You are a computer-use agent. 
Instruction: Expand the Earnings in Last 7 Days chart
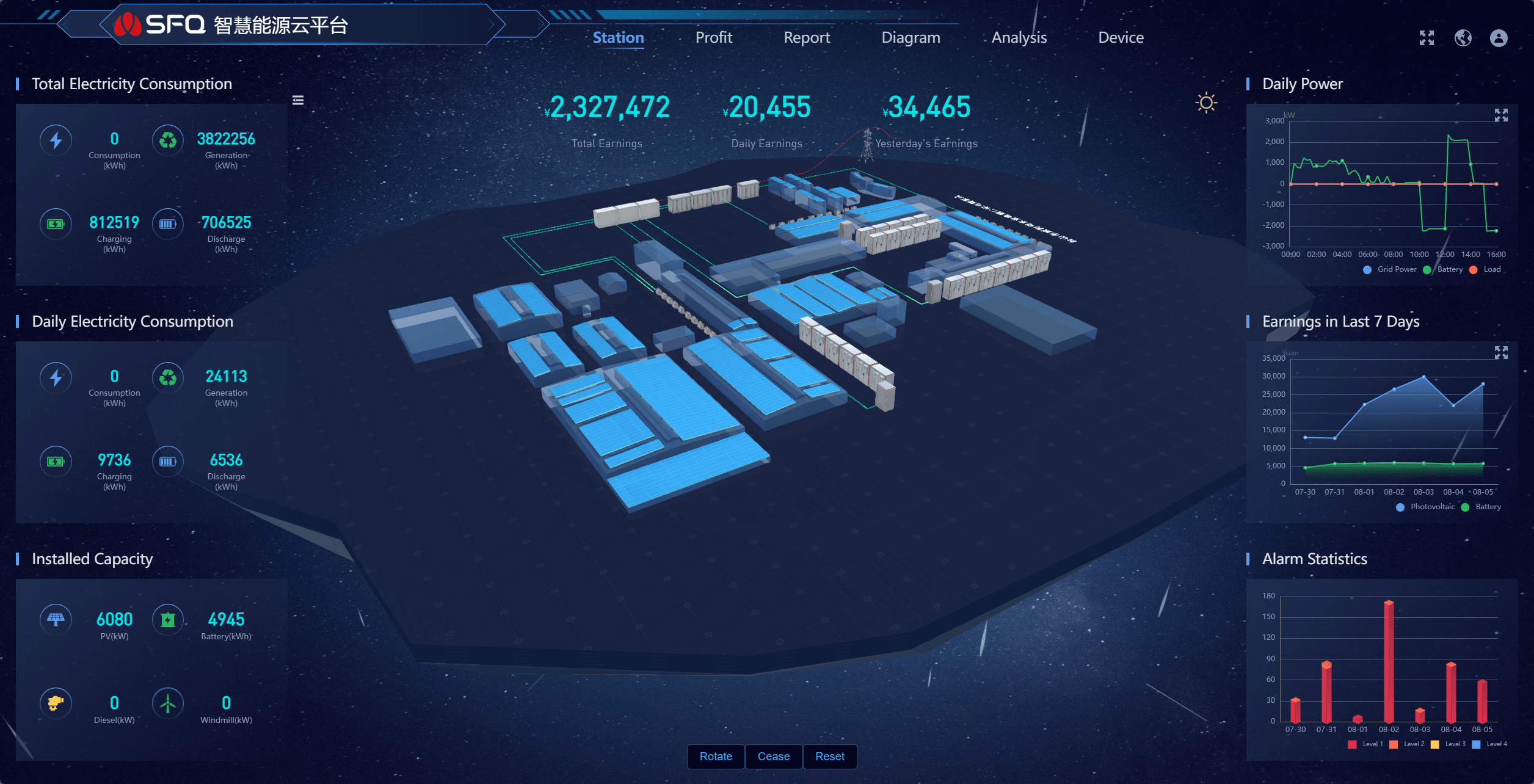pos(1501,353)
